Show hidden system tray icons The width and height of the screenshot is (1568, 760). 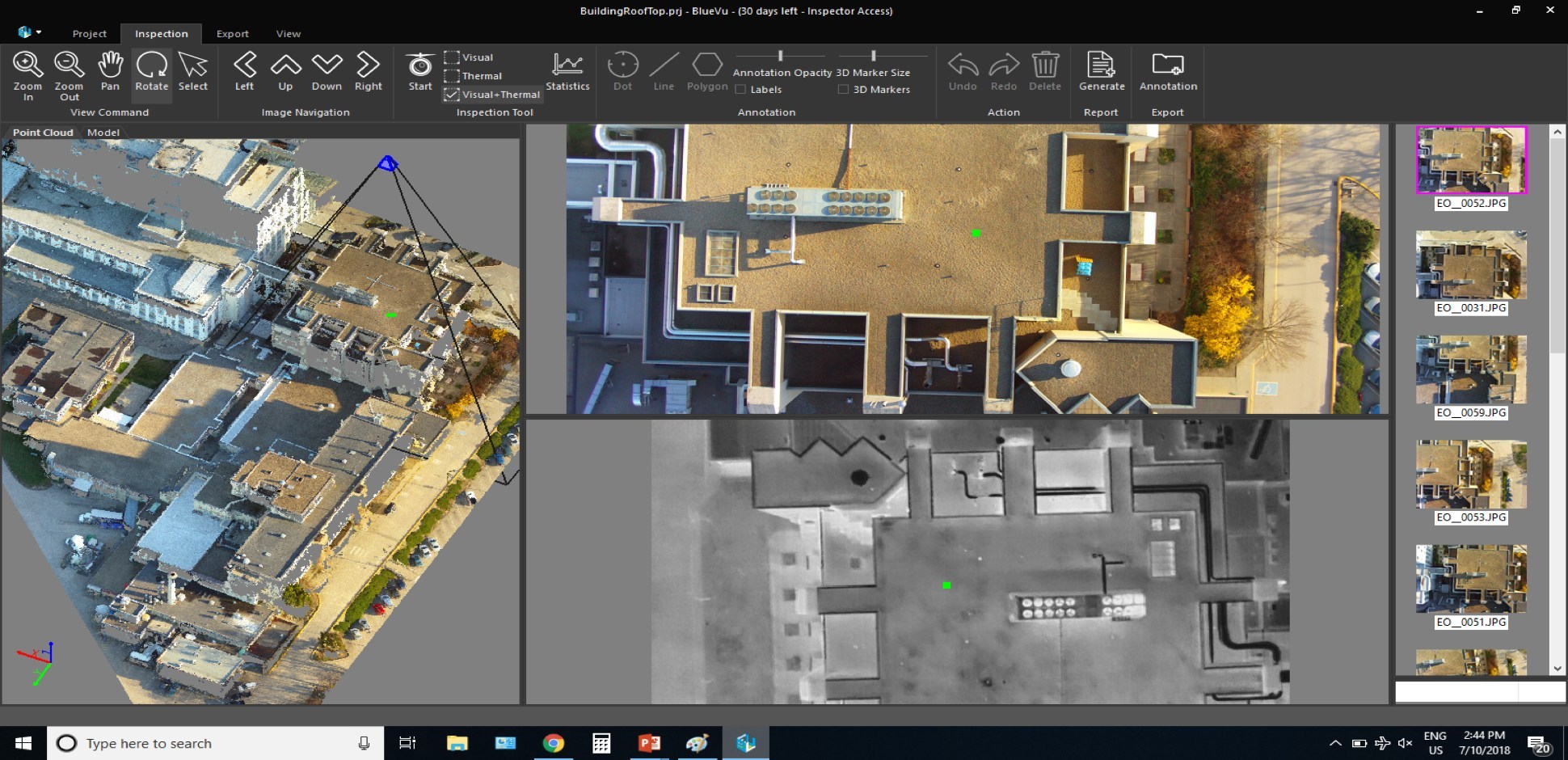[1335, 743]
